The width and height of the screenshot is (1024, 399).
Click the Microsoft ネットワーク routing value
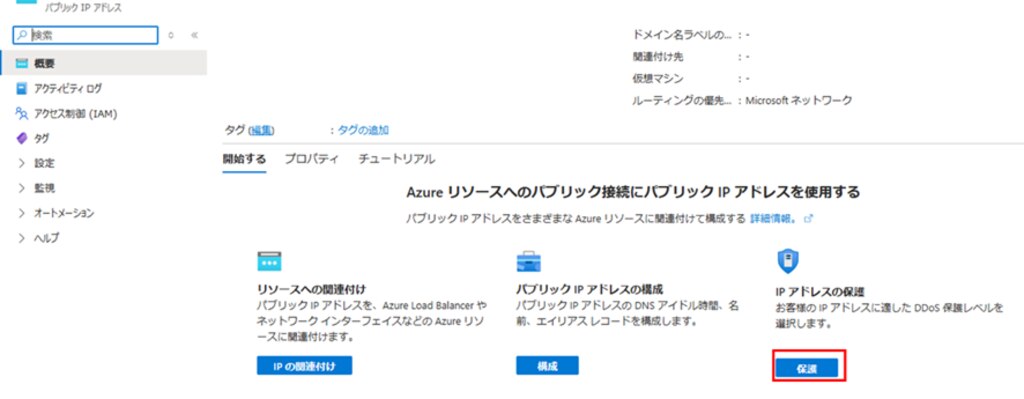[799, 100]
